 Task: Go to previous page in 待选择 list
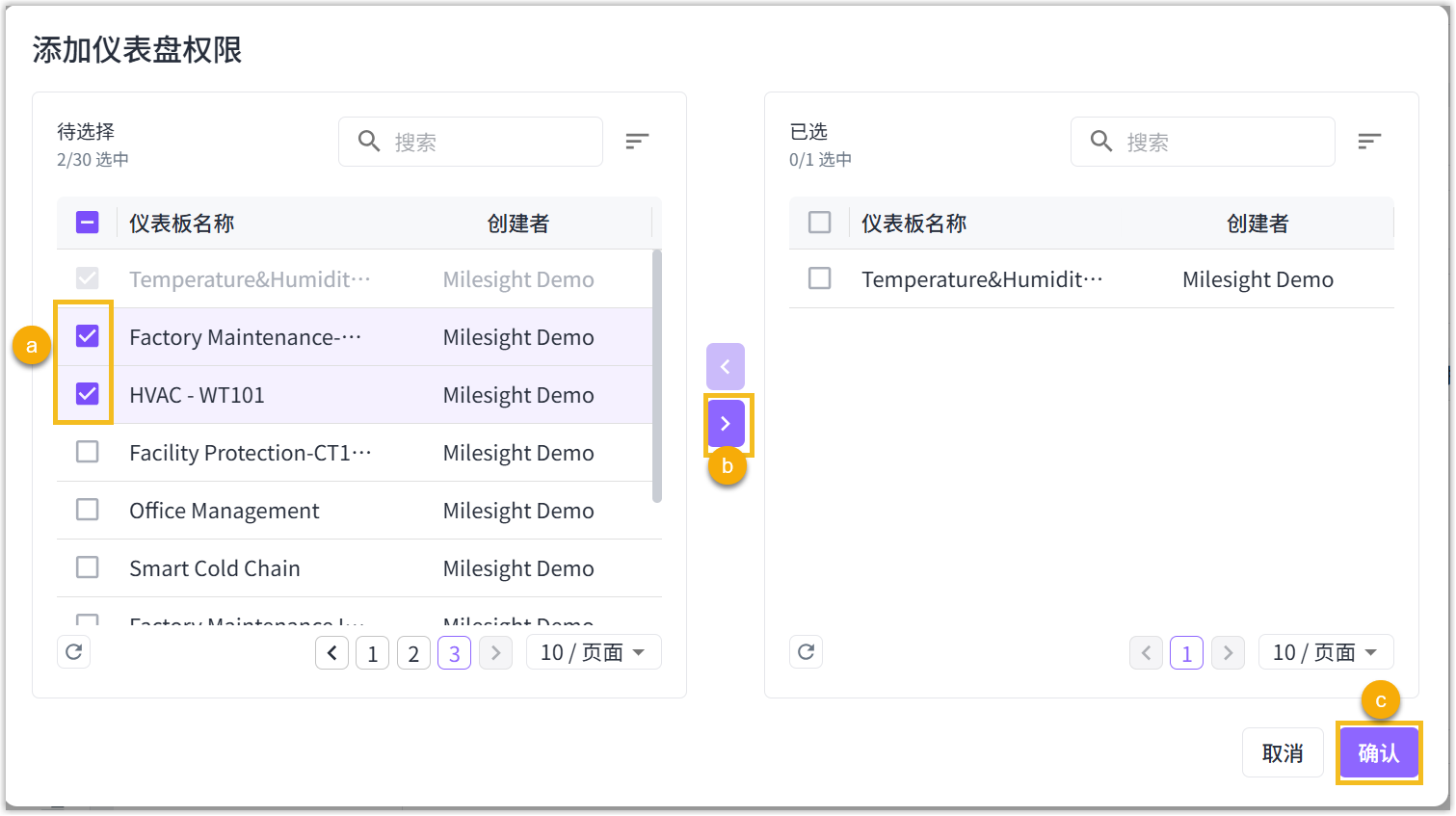[331, 653]
